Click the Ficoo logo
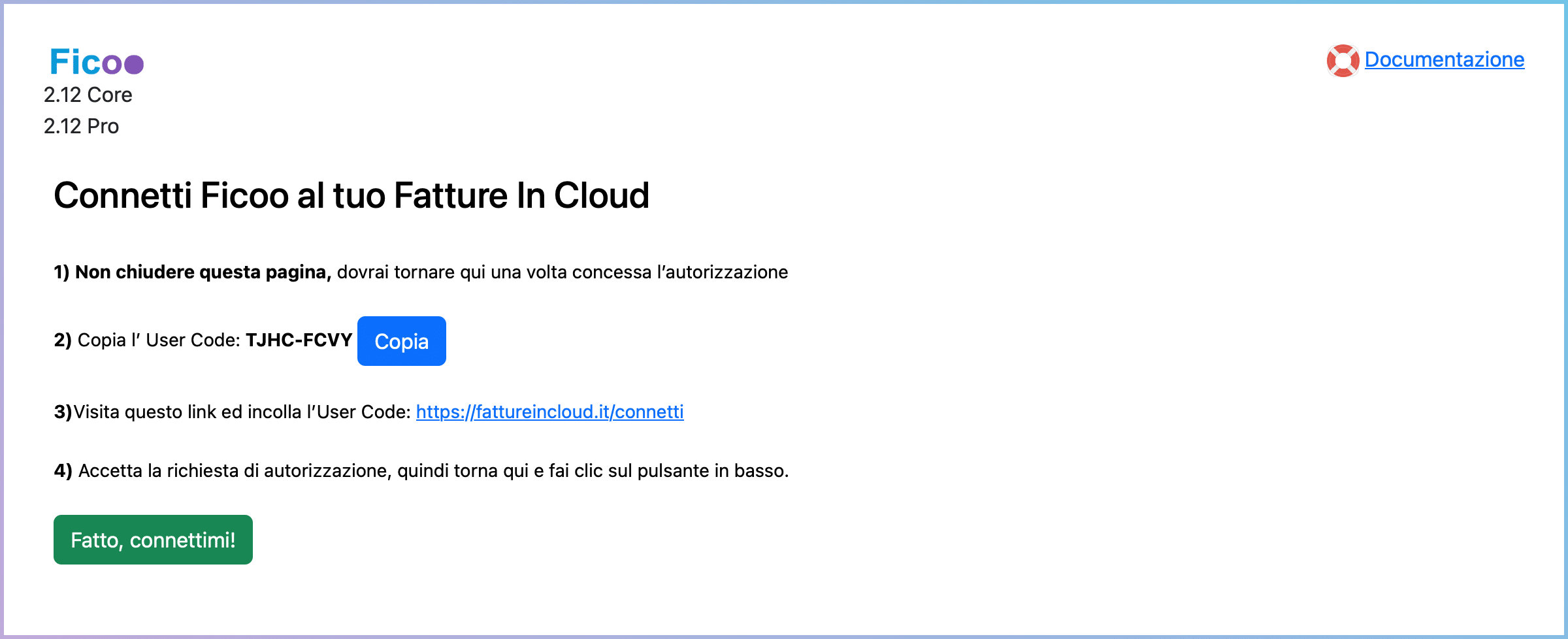 96,63
